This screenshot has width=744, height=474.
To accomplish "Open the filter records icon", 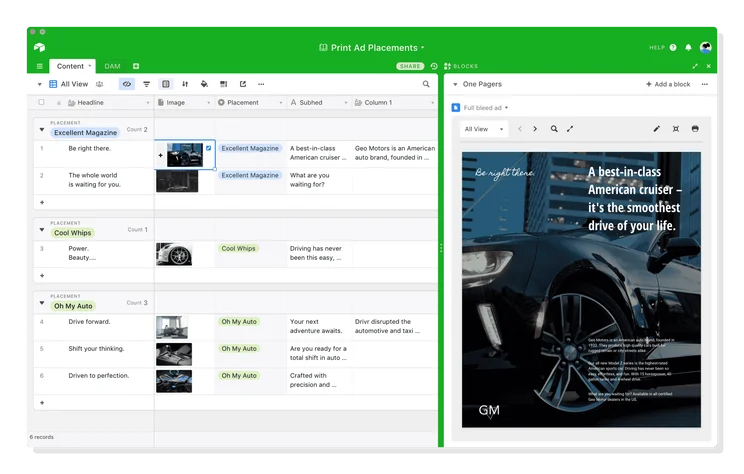I will coord(147,84).
